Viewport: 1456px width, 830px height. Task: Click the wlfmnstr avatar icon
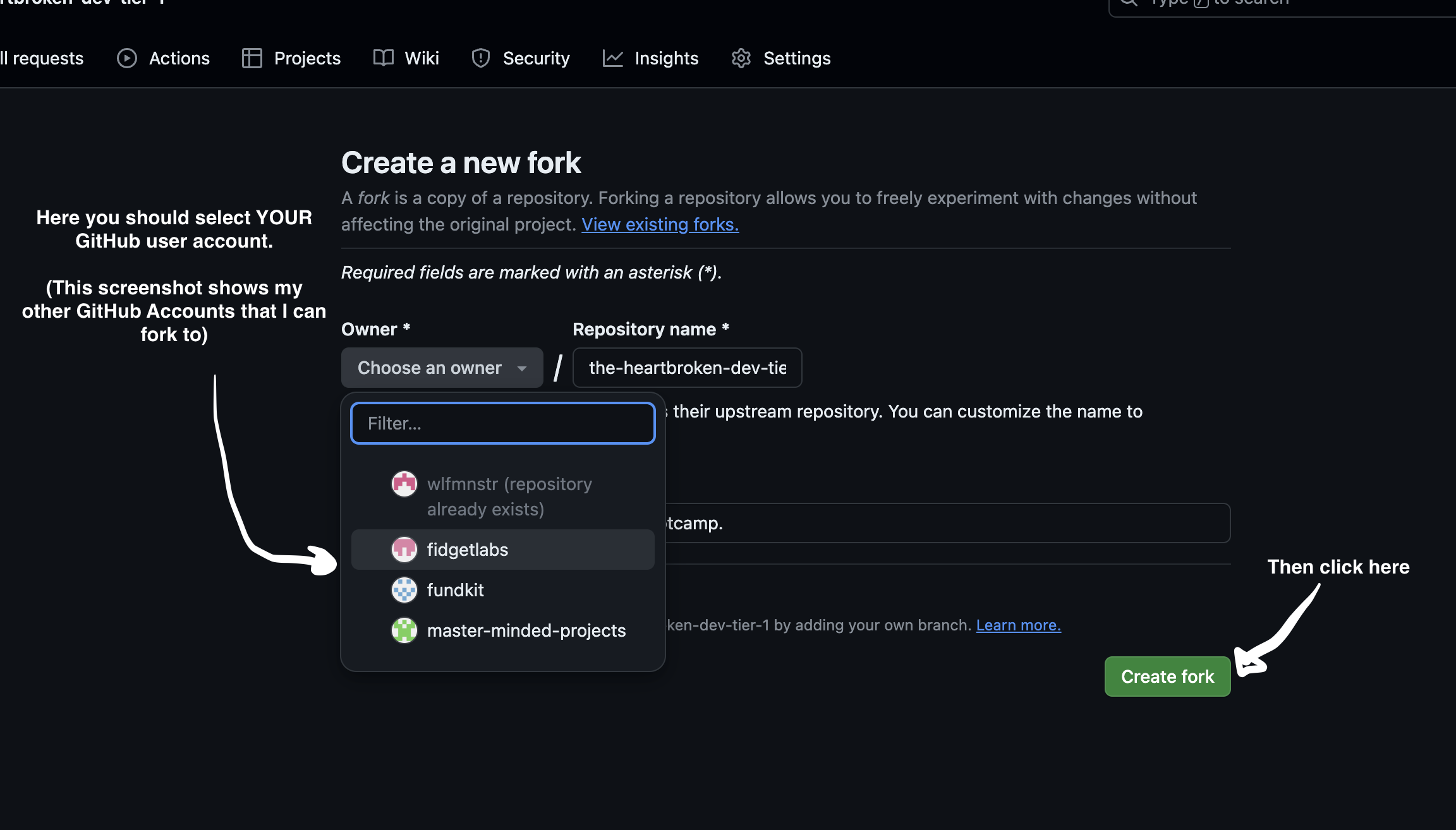pyautogui.click(x=404, y=484)
